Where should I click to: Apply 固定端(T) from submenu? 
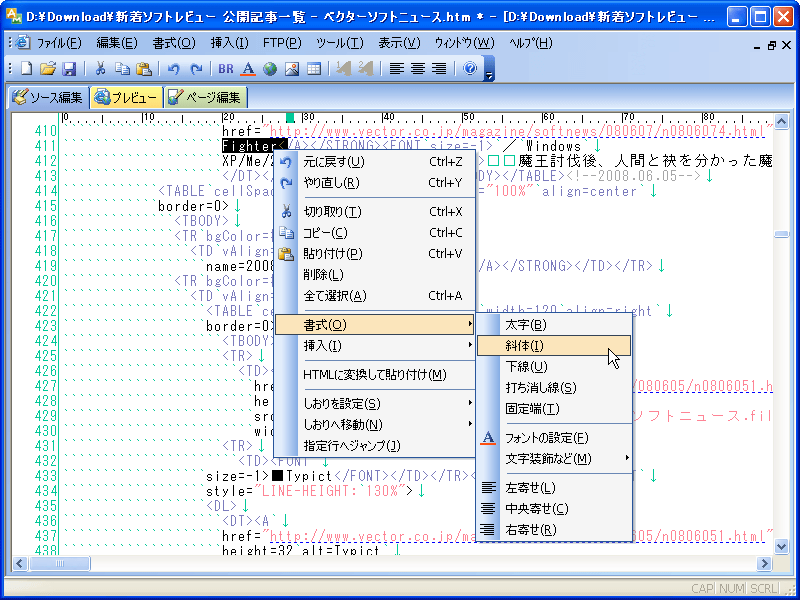pyautogui.click(x=555, y=409)
